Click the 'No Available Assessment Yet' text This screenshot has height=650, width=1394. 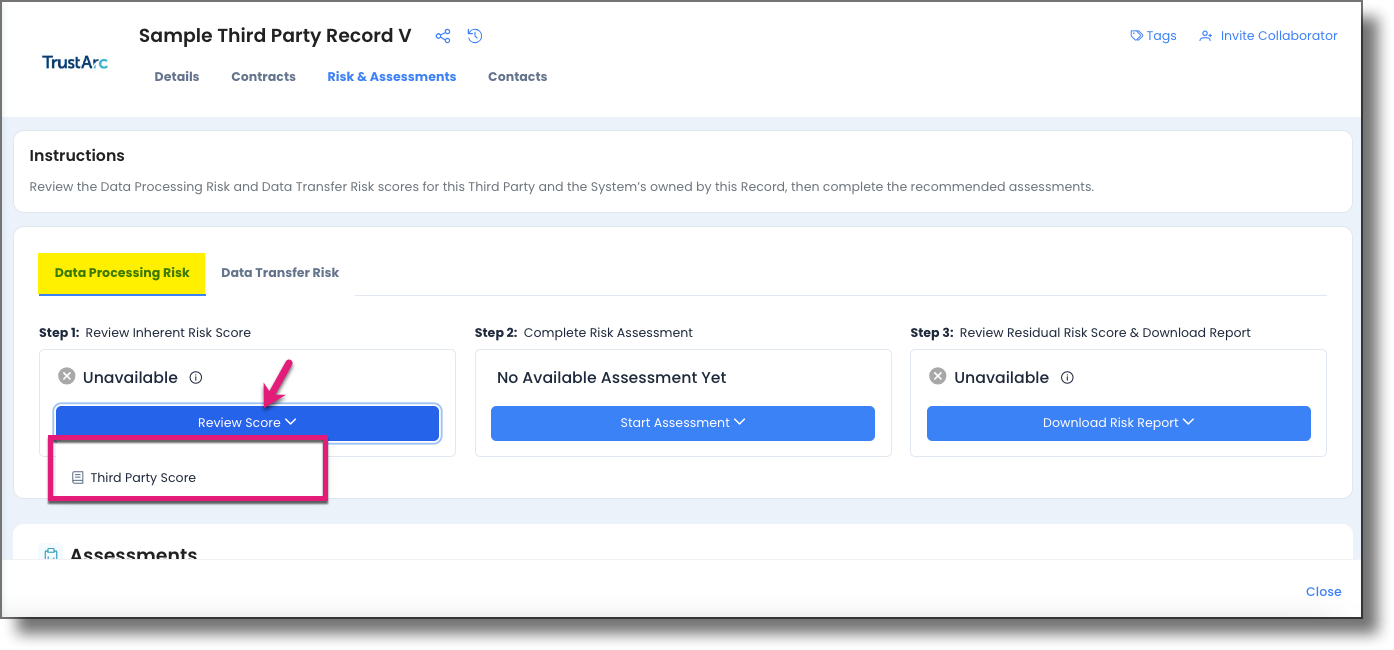612,377
